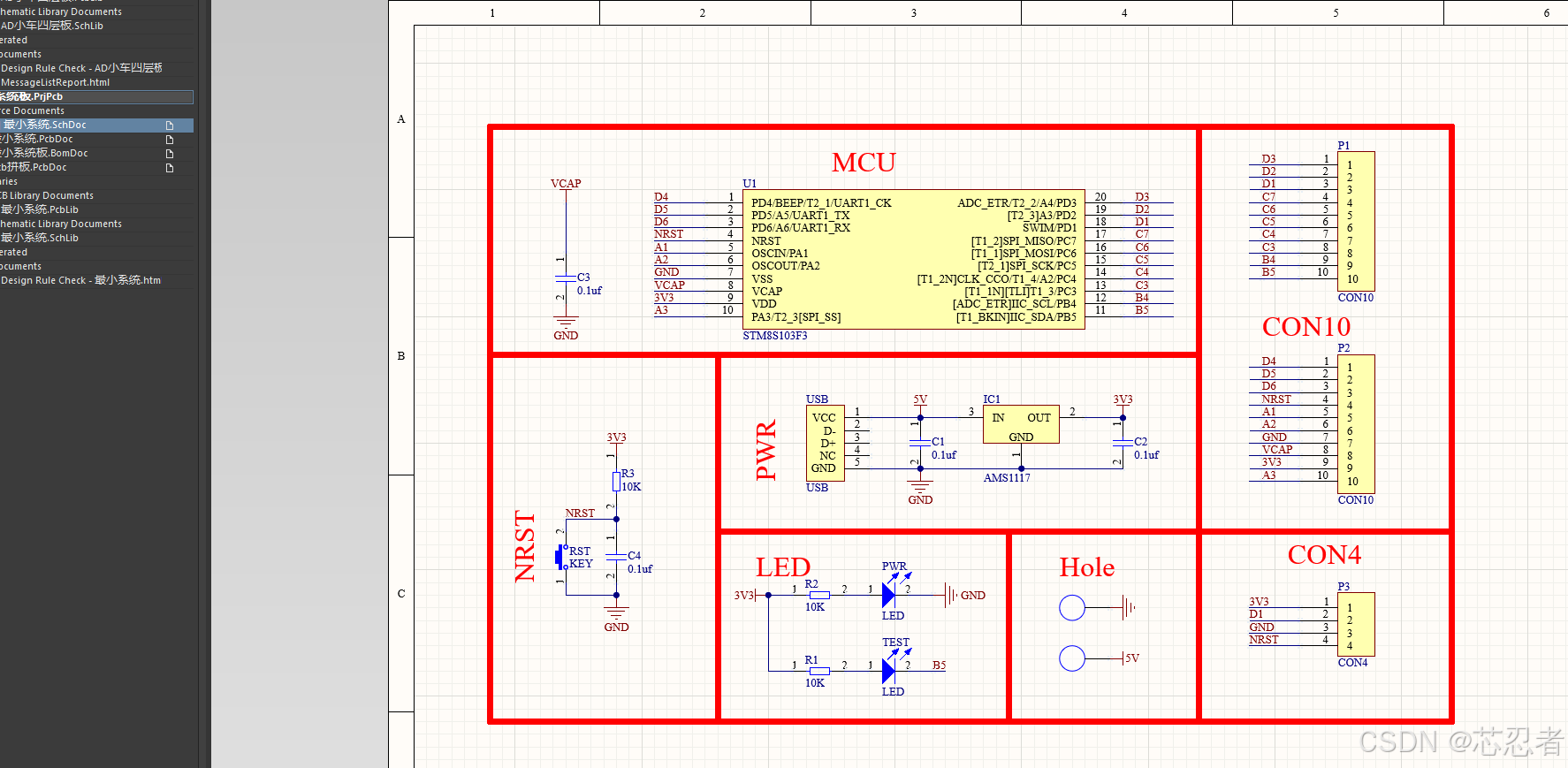This screenshot has height=768, width=1568.
Task: Select the Source Documents folder
Action: pyautogui.click(x=33, y=111)
